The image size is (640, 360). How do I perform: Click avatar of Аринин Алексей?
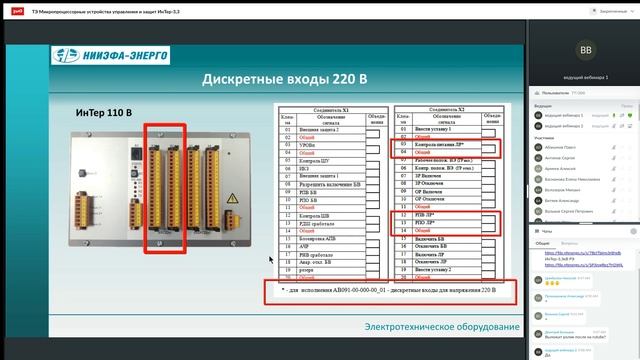pos(538,169)
